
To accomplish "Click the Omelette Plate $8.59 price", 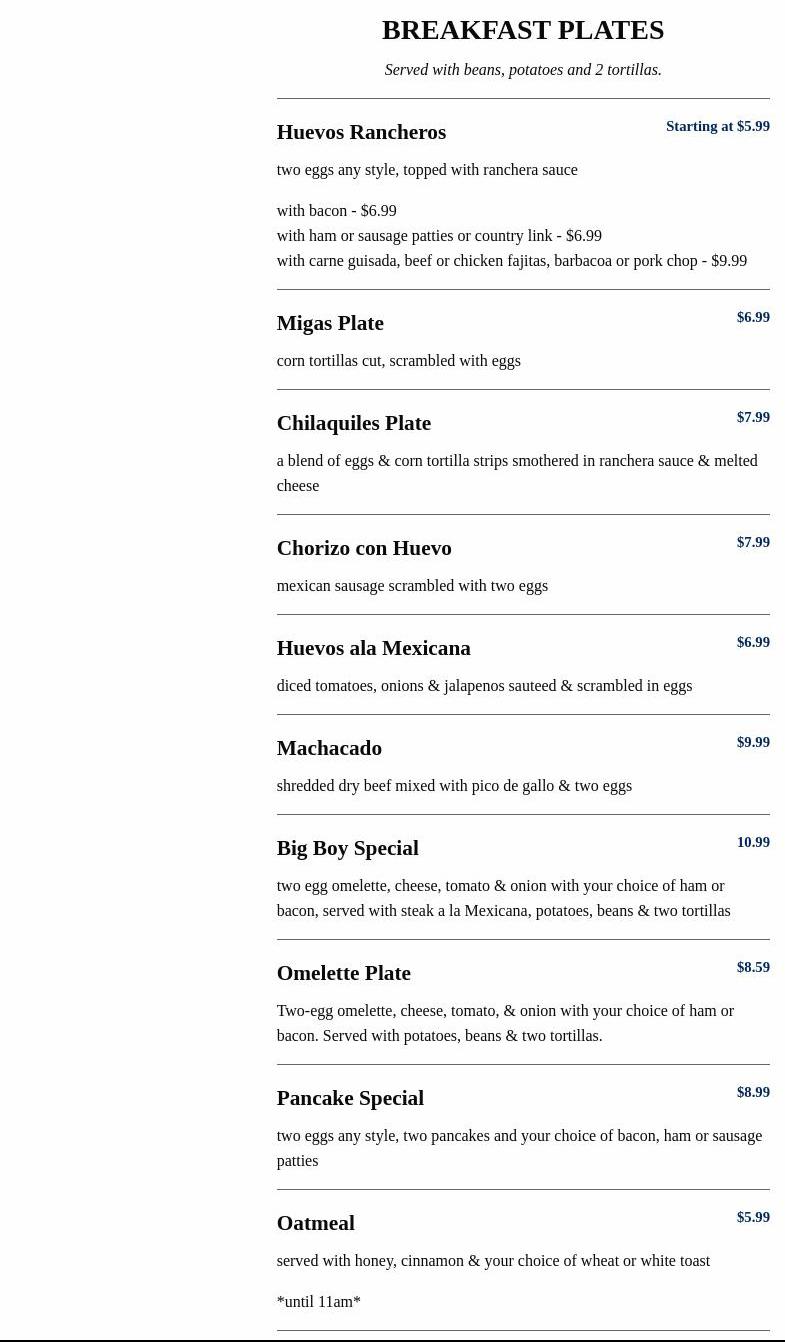I will 753,967.
